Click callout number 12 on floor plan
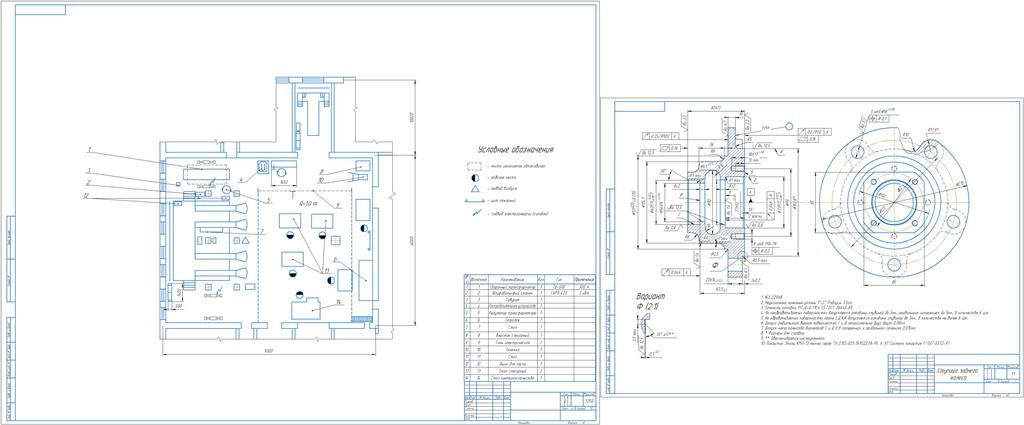Screen dimensions: 1024x425 [x=87, y=196]
